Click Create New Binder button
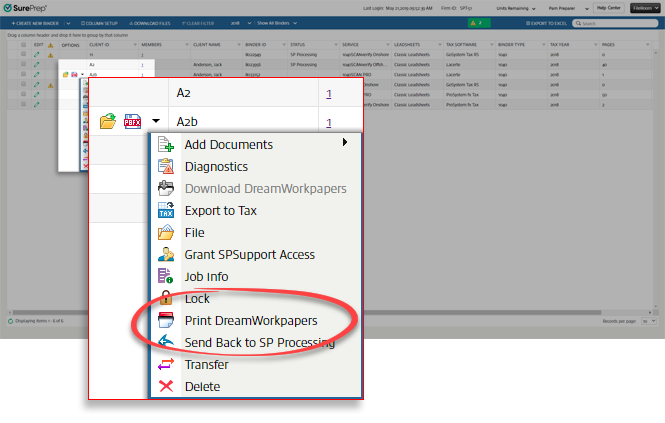Image resolution: width=665 pixels, height=423 pixels. [x=35, y=23]
